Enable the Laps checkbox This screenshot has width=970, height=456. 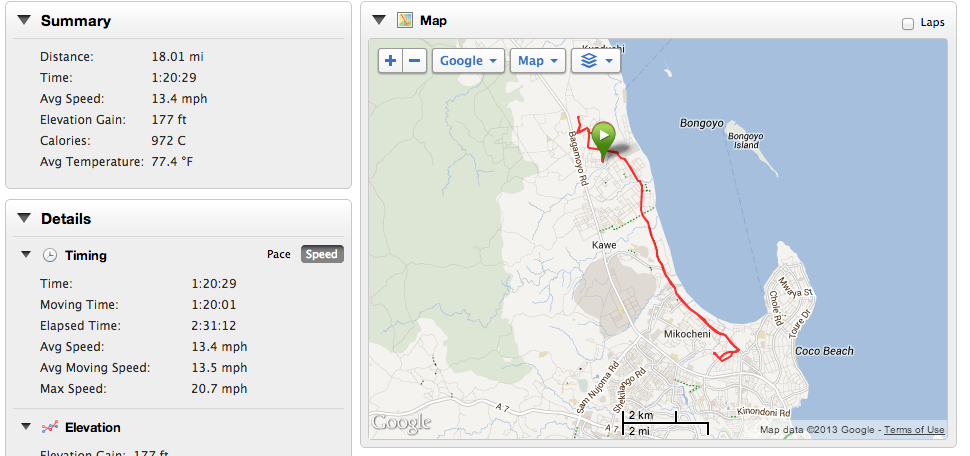(908, 23)
